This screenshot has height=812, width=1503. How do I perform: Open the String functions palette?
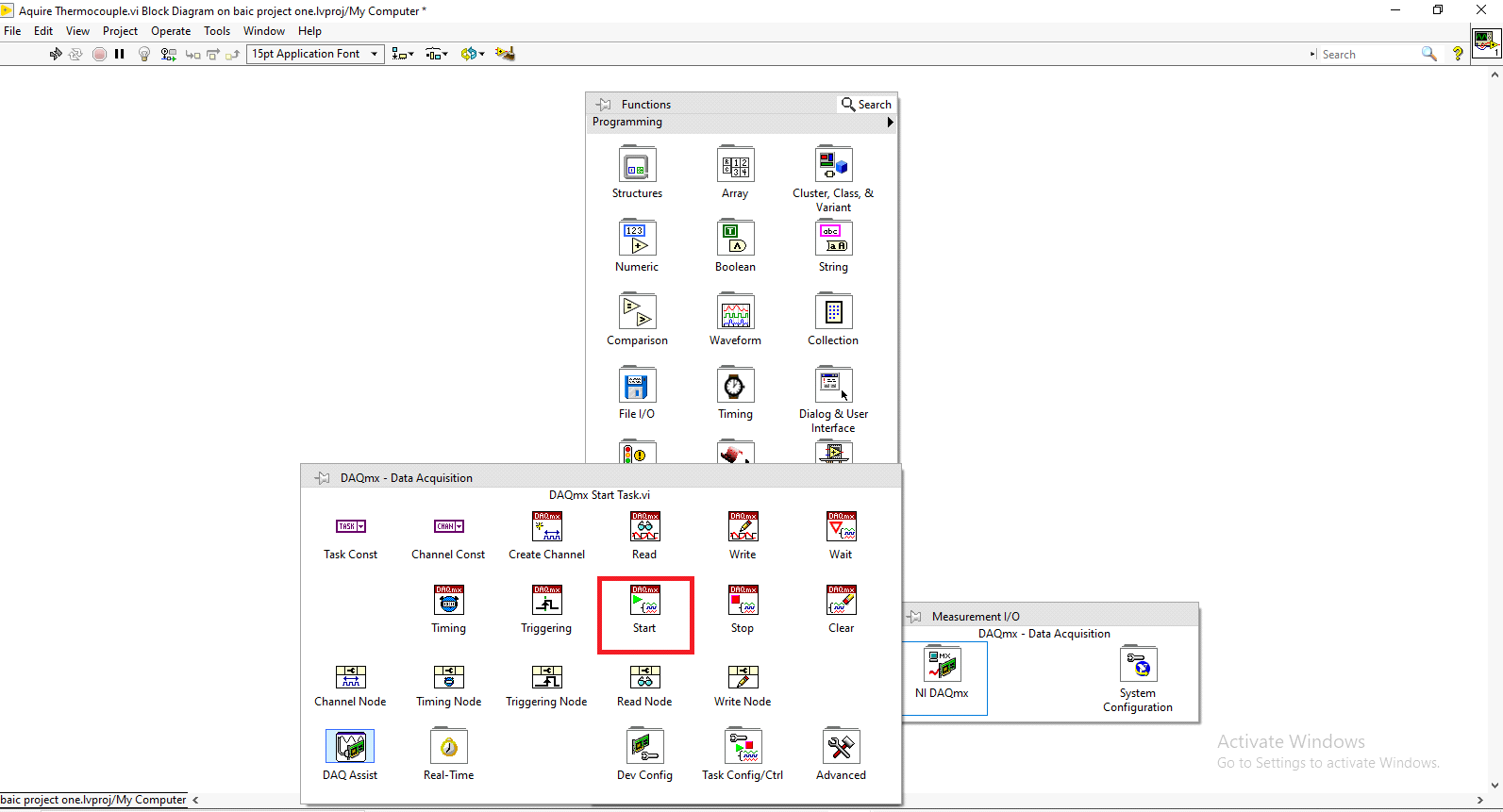[x=833, y=239]
